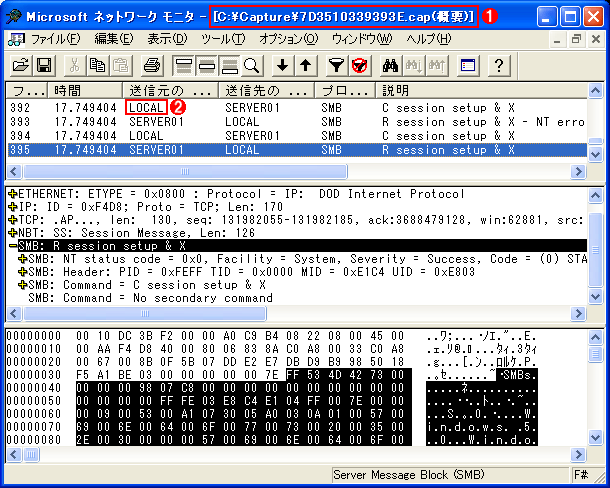The height and width of the screenshot is (488, 610).
Task: Click the Print toolbar icon
Action: [x=151, y=65]
